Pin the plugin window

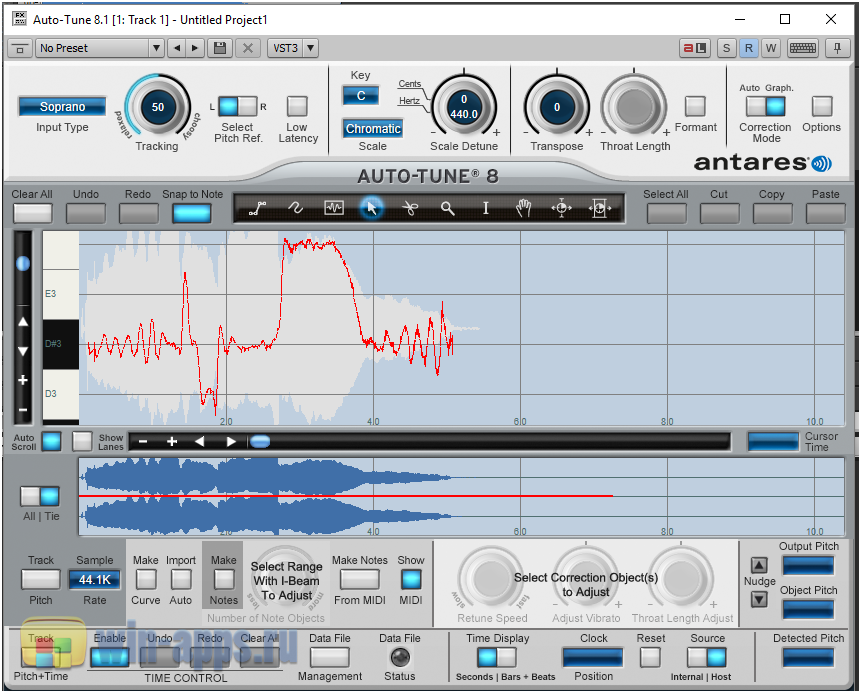(837, 48)
